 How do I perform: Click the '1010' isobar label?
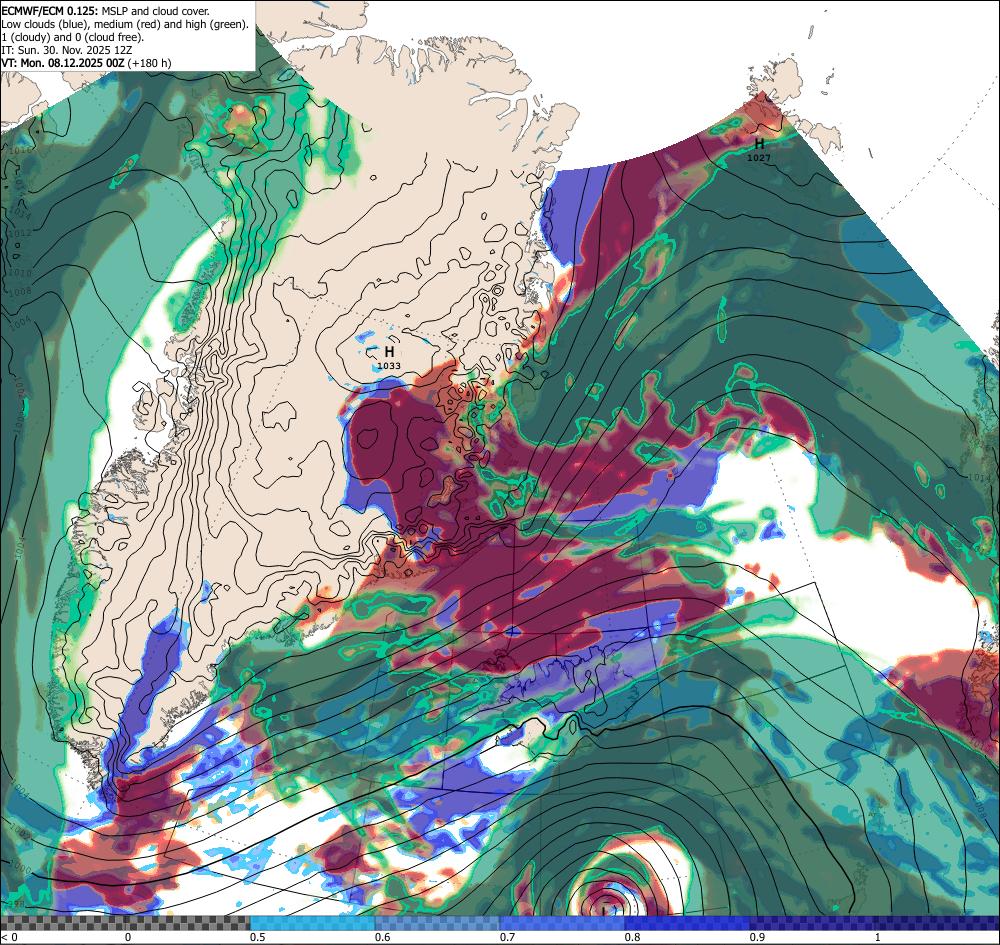pyautogui.click(x=20, y=273)
